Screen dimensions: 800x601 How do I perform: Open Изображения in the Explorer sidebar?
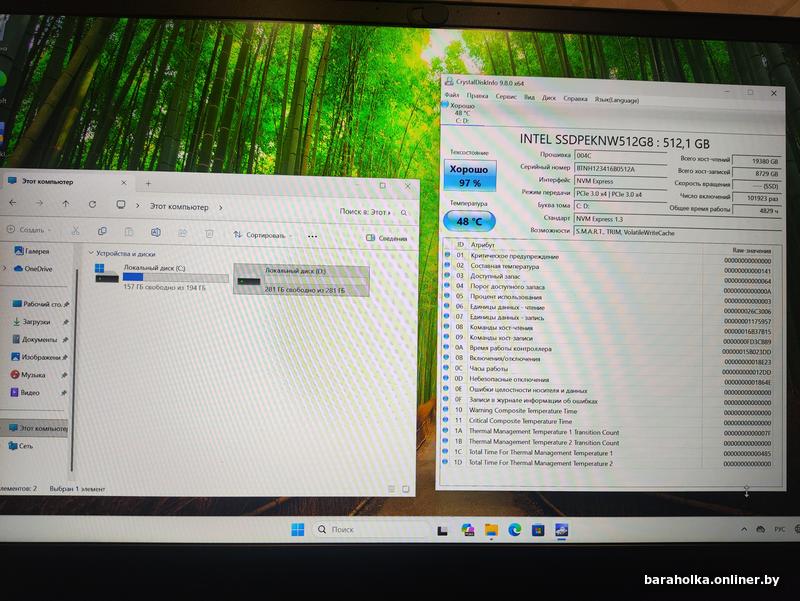pos(40,357)
